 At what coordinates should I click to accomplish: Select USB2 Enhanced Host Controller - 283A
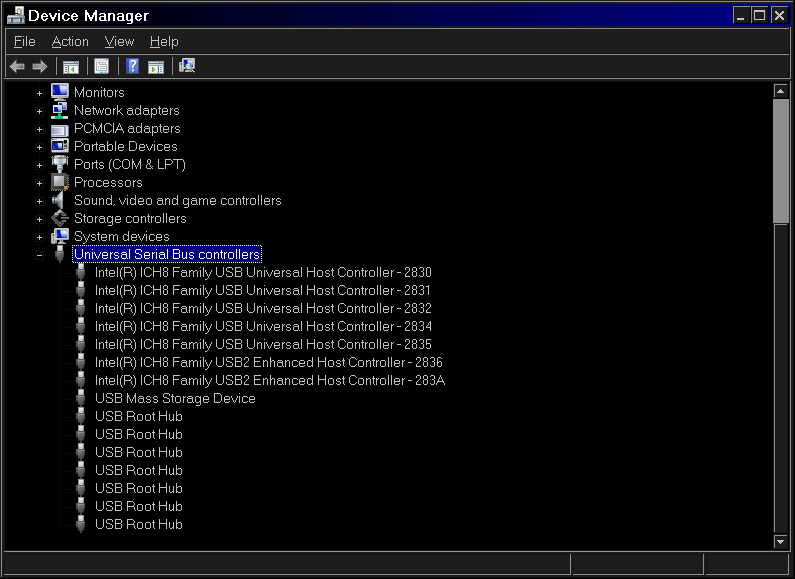tap(270, 380)
